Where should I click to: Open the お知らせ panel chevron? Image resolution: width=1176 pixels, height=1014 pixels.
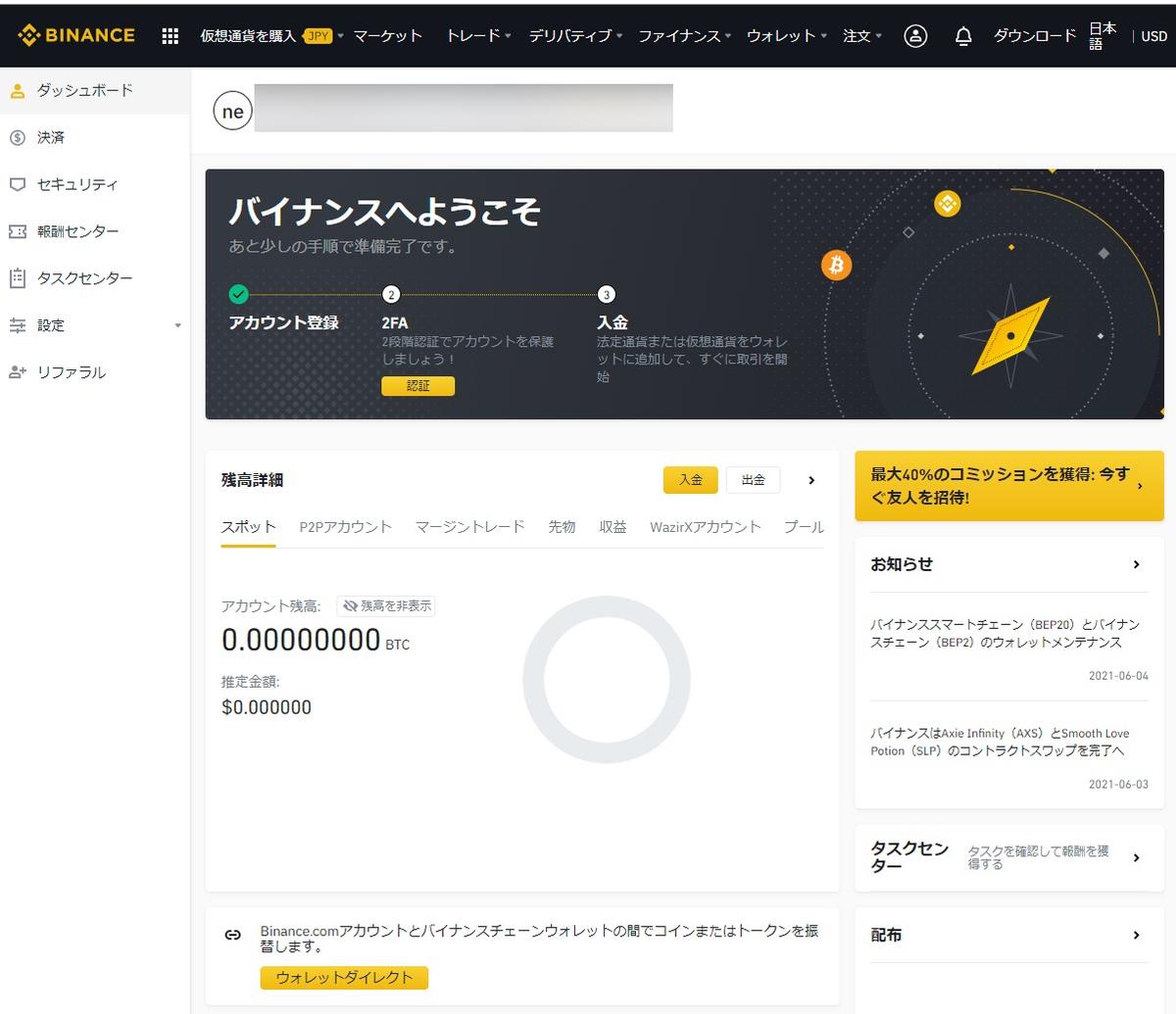(x=1136, y=564)
